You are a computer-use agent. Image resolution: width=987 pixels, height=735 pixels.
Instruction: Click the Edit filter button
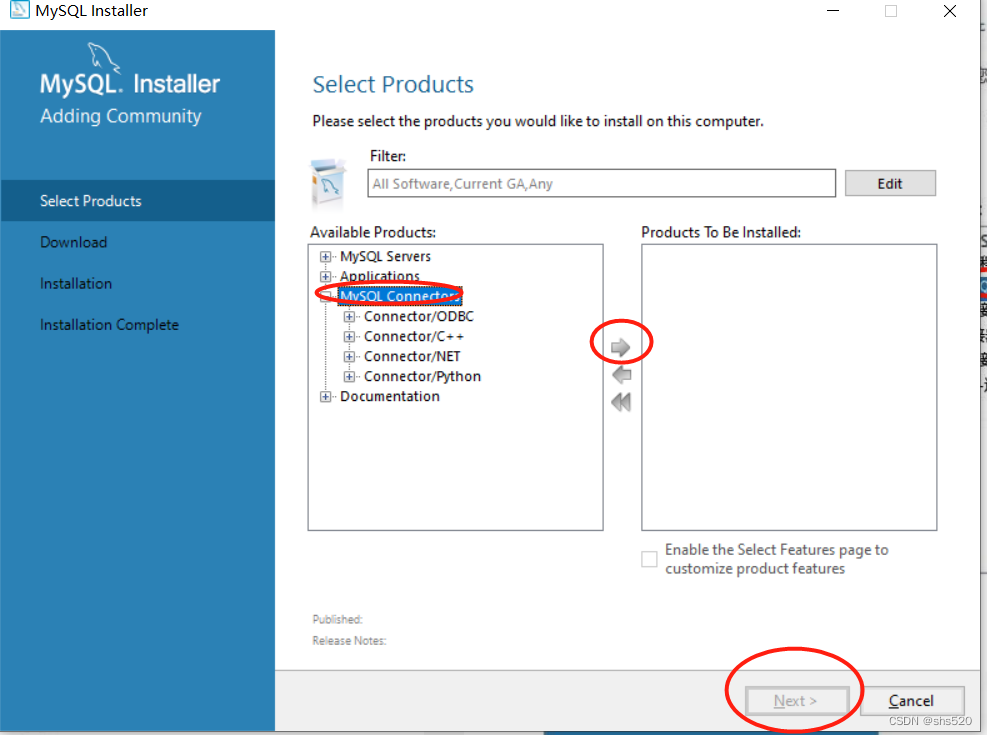coord(890,183)
